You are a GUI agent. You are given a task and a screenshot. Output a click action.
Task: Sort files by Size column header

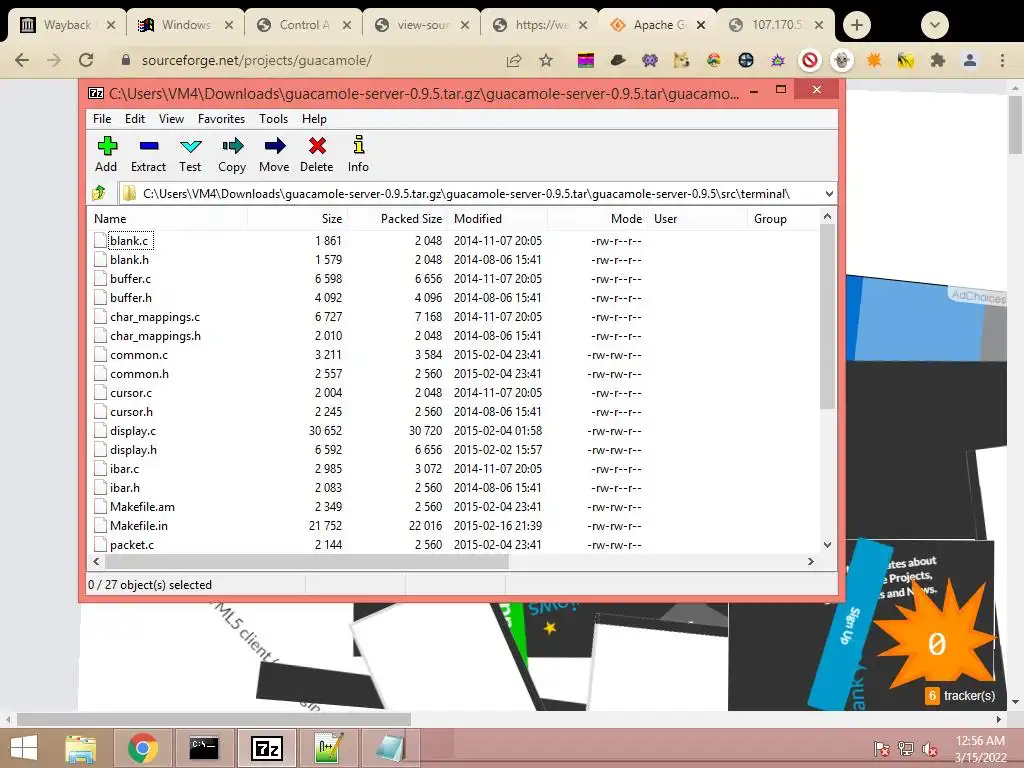click(297, 219)
